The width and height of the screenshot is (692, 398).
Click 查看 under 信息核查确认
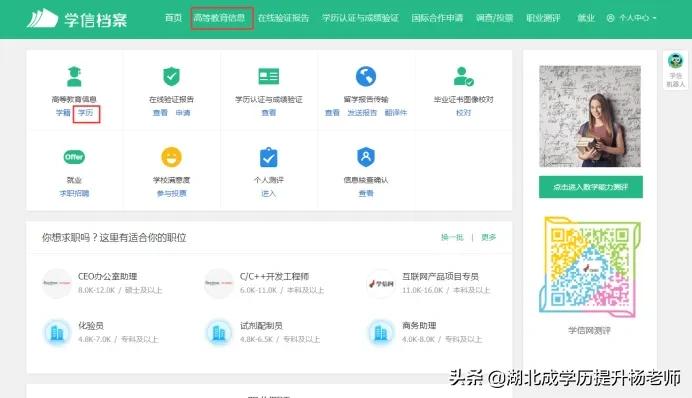pyautogui.click(x=366, y=193)
